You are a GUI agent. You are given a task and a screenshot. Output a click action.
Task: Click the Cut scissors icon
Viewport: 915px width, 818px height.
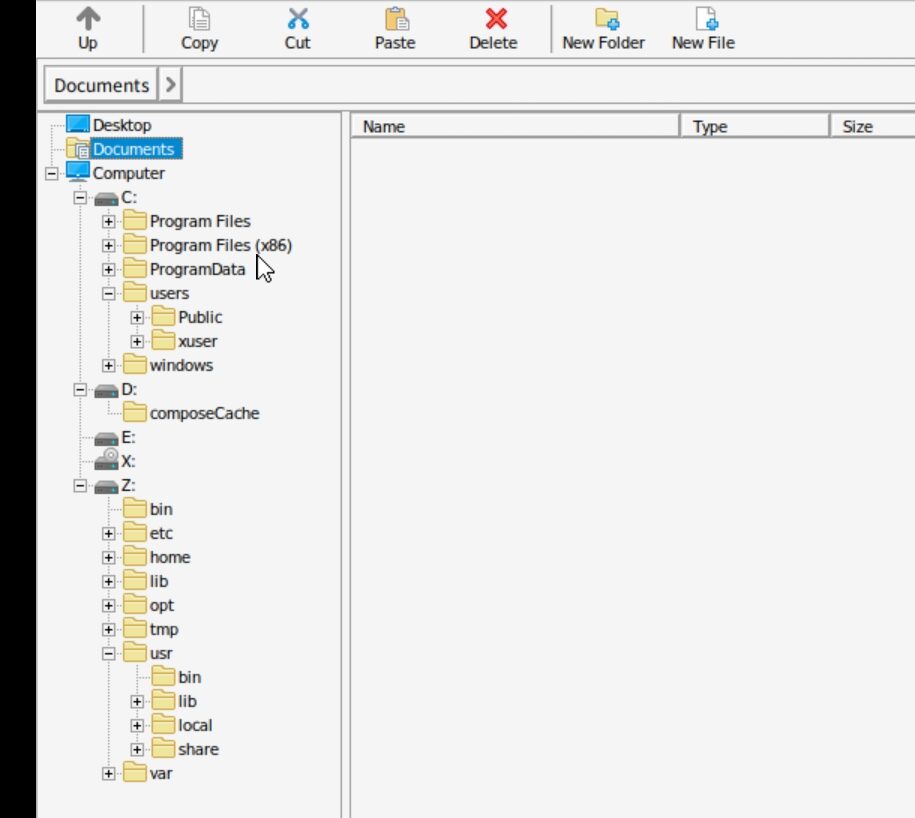tap(297, 19)
